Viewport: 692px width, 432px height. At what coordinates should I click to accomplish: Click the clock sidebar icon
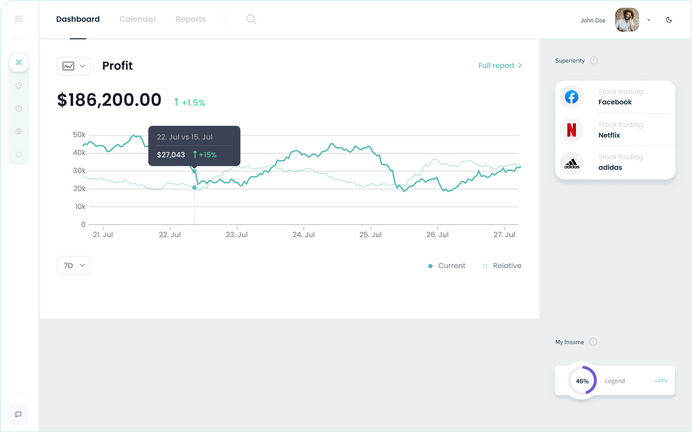tap(19, 109)
